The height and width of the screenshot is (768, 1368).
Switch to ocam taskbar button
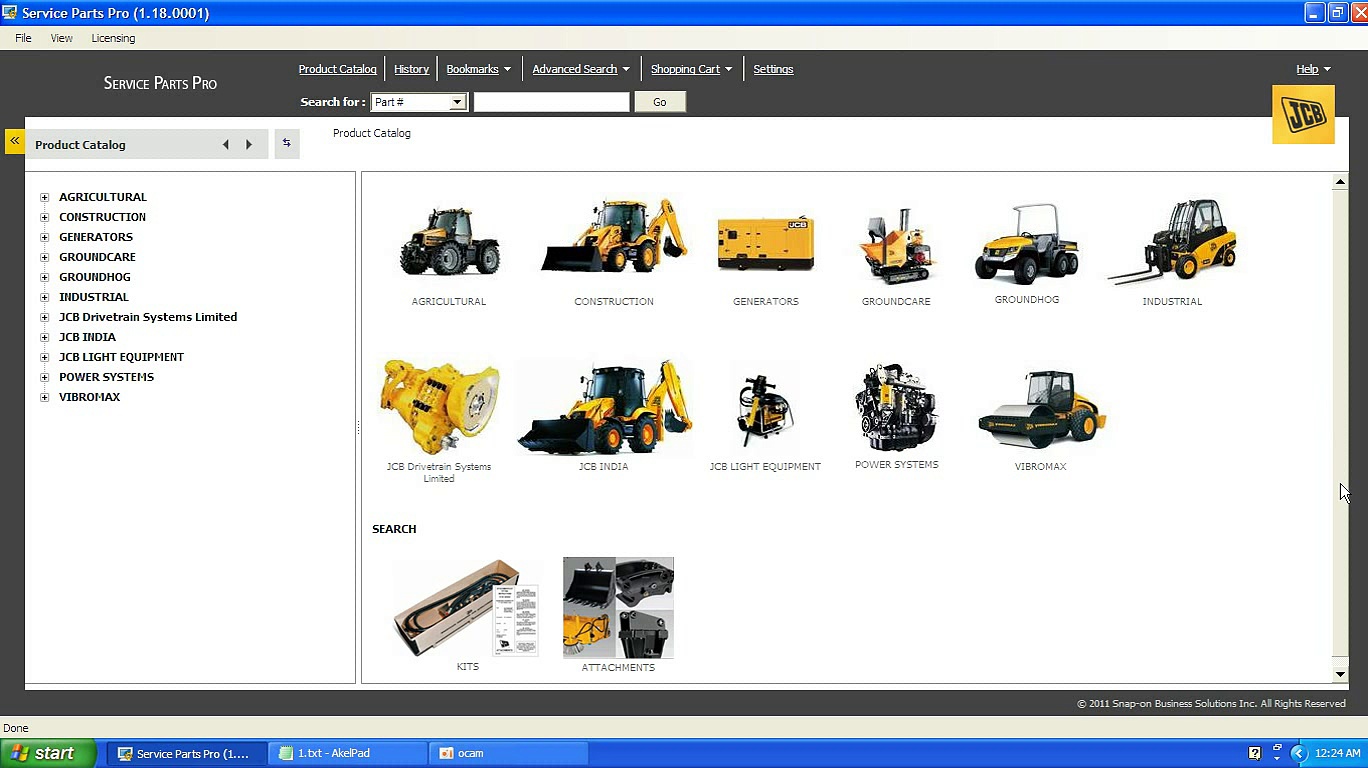pyautogui.click(x=509, y=754)
